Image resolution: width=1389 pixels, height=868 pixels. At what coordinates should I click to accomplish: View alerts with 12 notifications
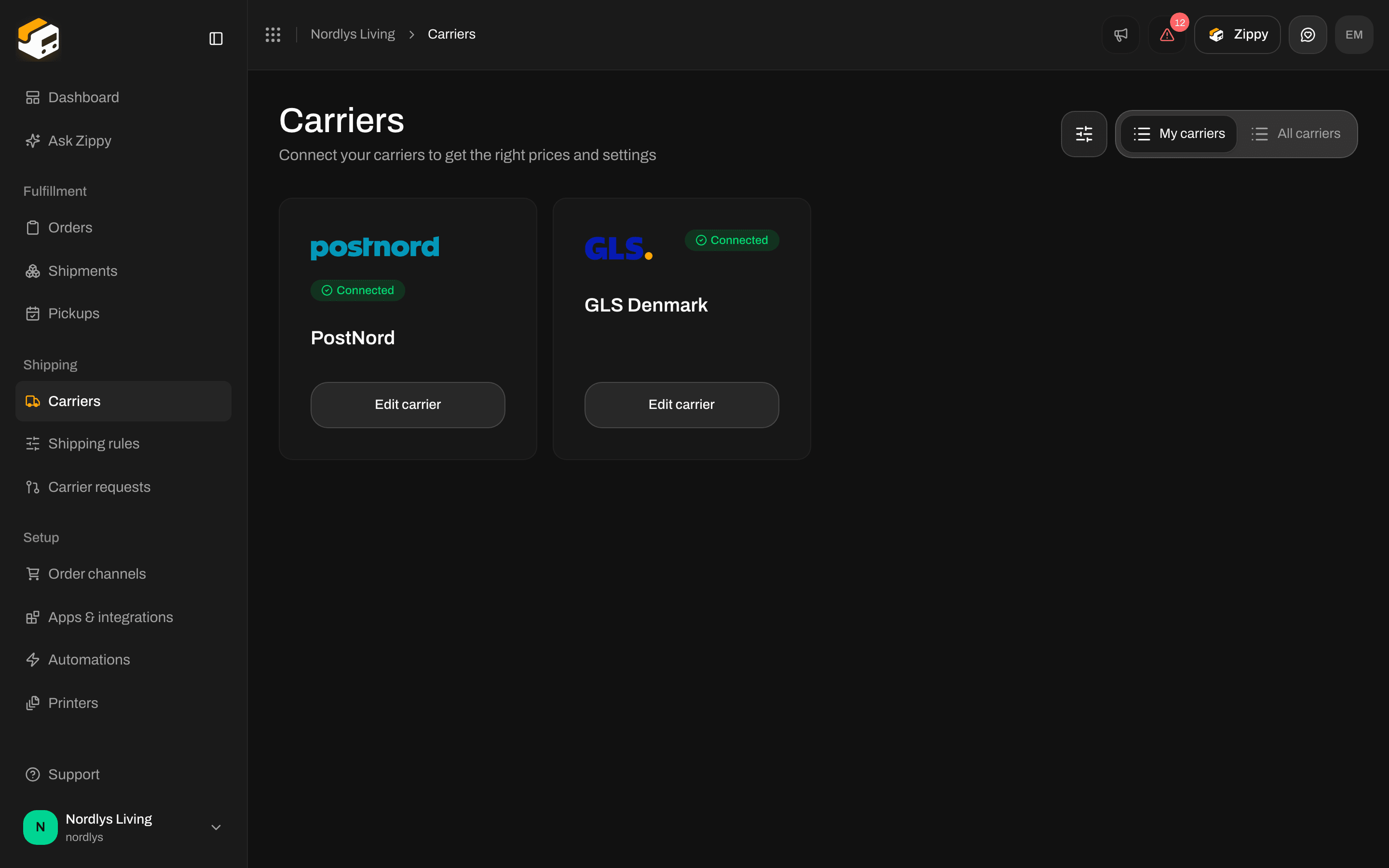point(1167,34)
